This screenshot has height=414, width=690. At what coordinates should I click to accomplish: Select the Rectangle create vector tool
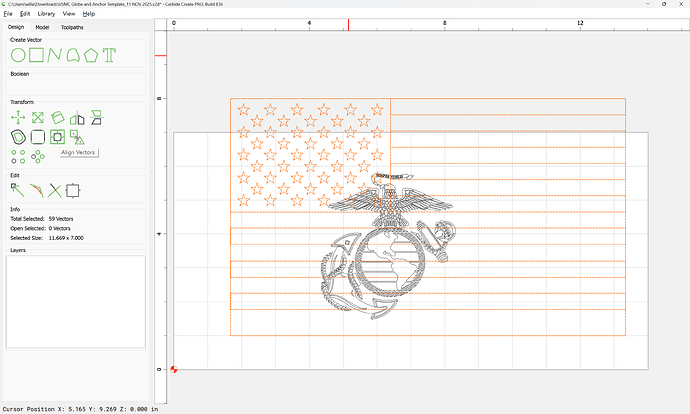click(36, 53)
